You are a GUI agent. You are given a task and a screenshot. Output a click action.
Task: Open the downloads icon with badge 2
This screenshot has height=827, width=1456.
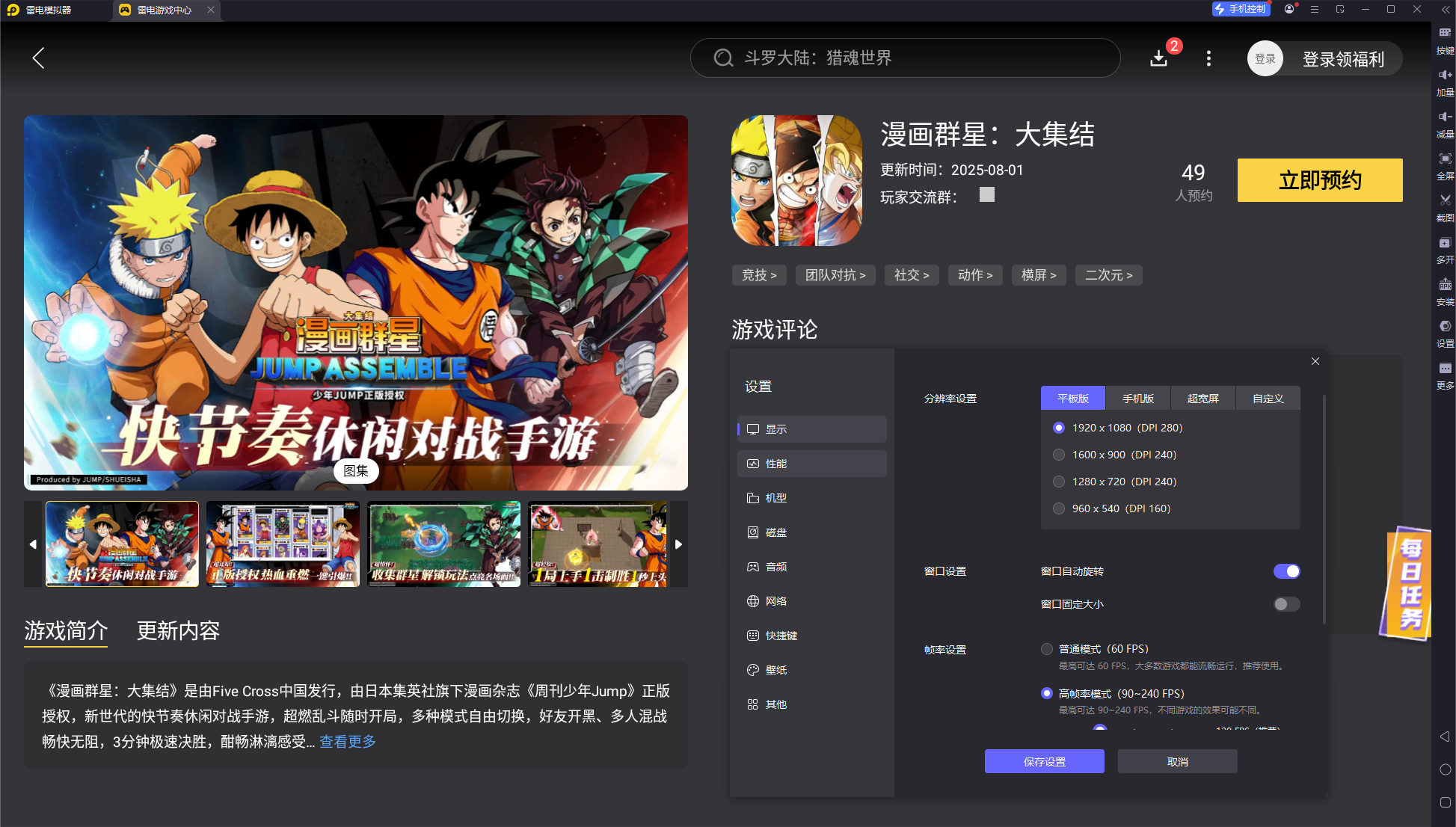1158,58
